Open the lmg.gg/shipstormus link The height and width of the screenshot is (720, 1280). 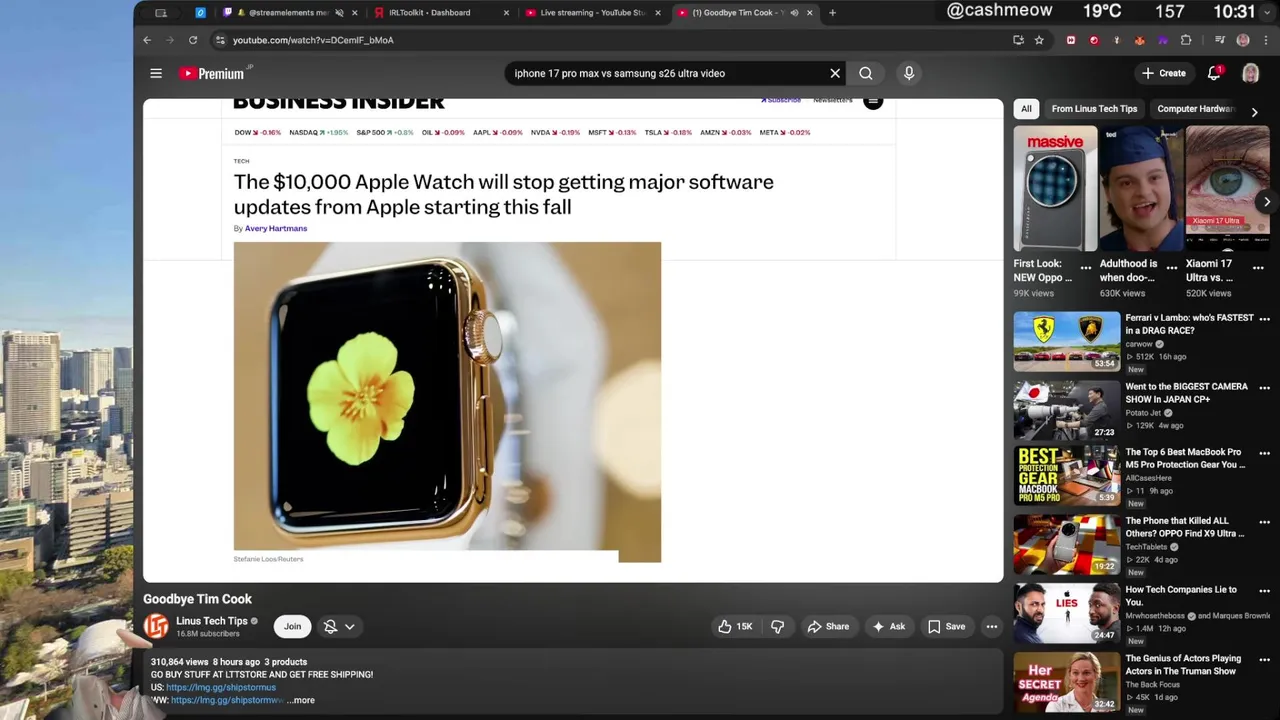point(221,687)
